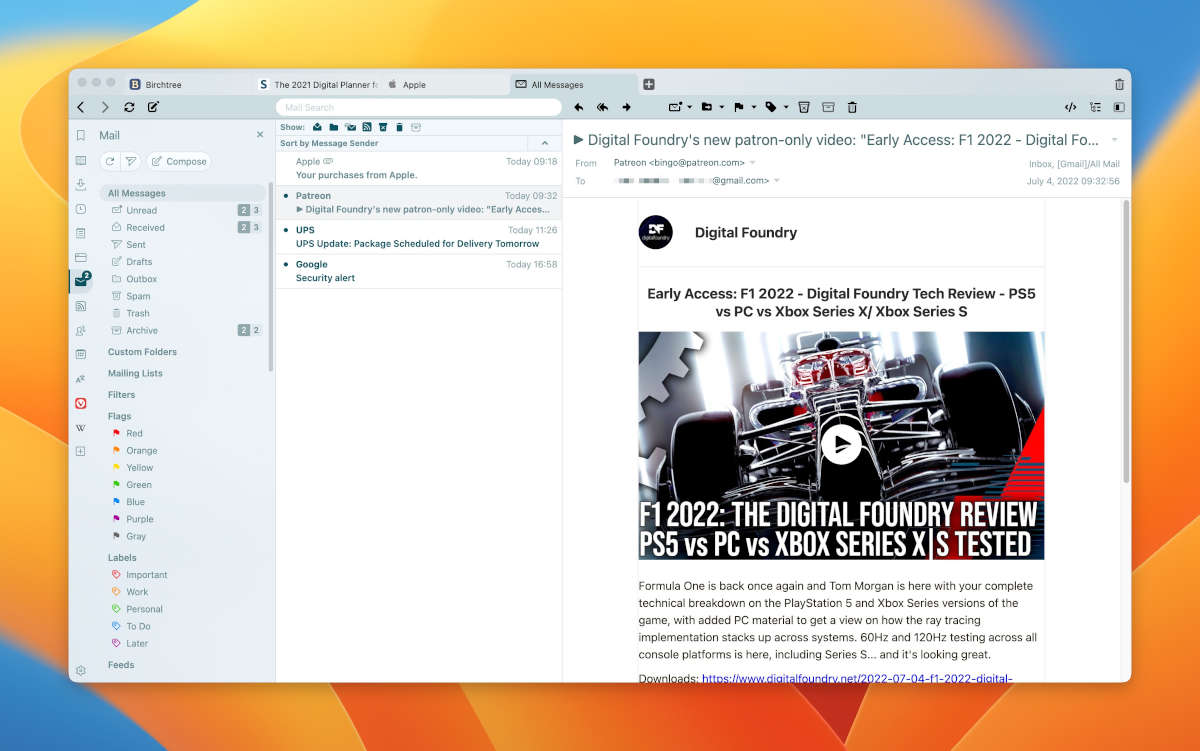This screenshot has height=751, width=1200.
Task: Reply all to the message
Action: pos(603,107)
